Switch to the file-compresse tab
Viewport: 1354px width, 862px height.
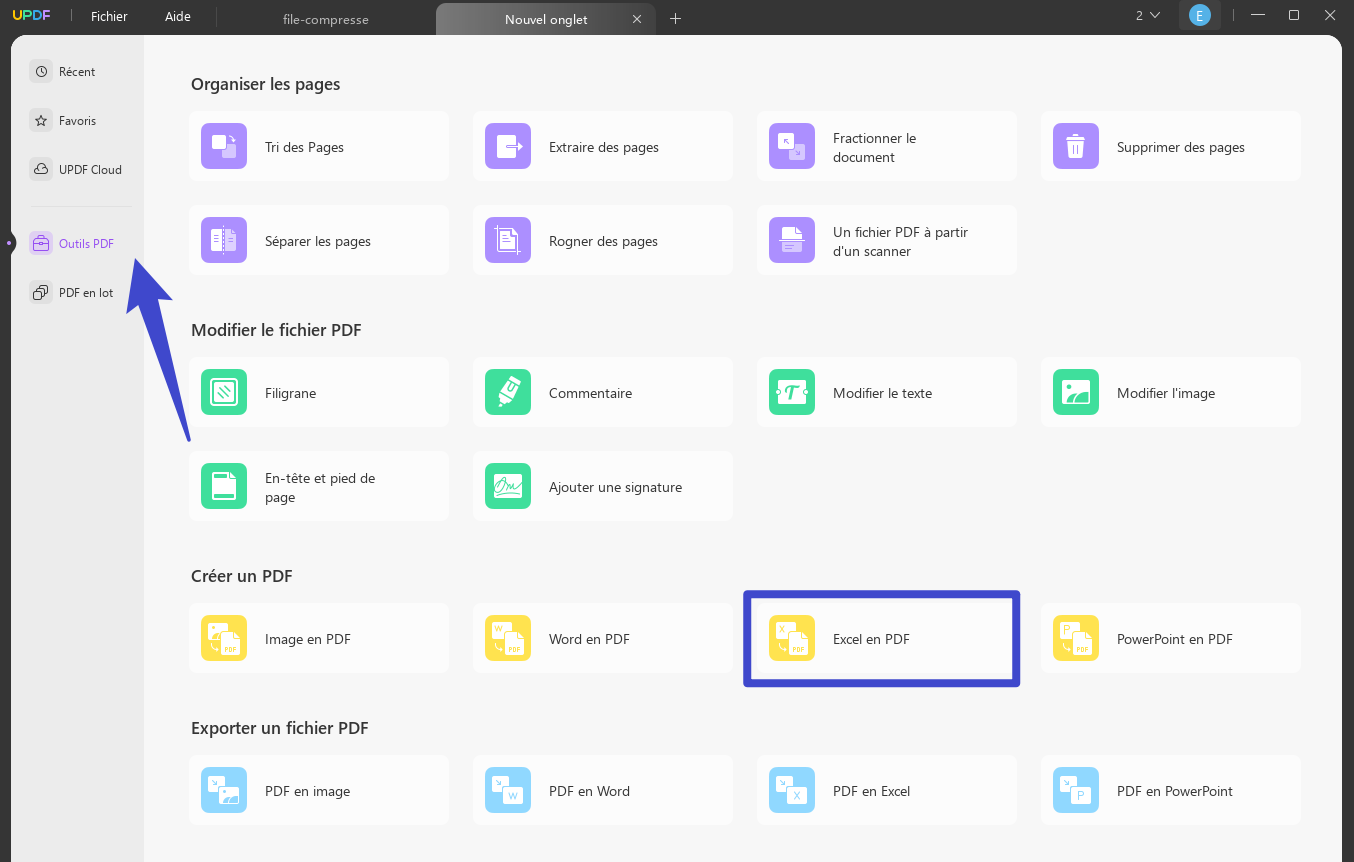[325, 18]
